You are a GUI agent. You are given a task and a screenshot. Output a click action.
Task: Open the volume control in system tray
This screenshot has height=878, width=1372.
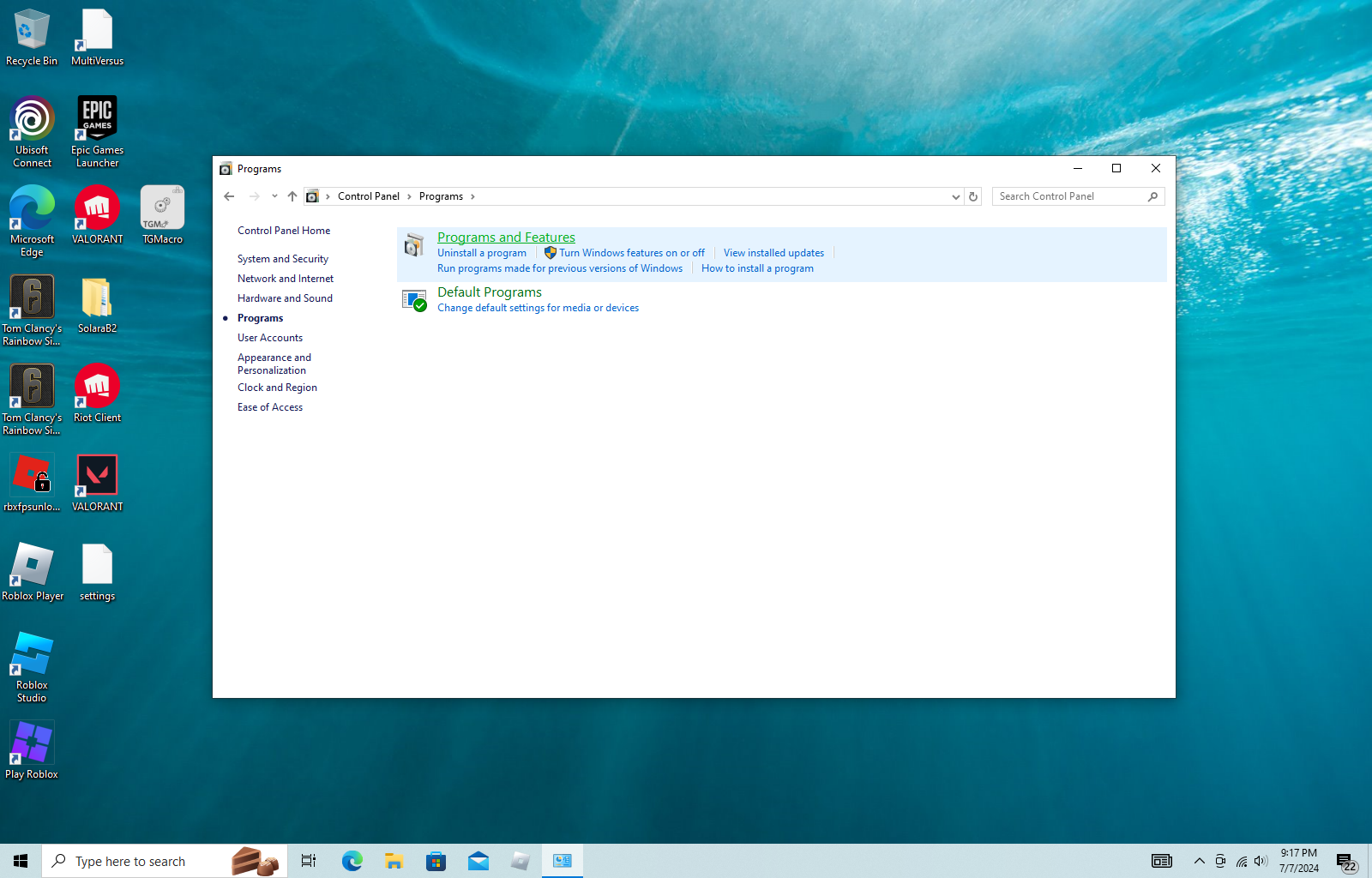click(1261, 861)
